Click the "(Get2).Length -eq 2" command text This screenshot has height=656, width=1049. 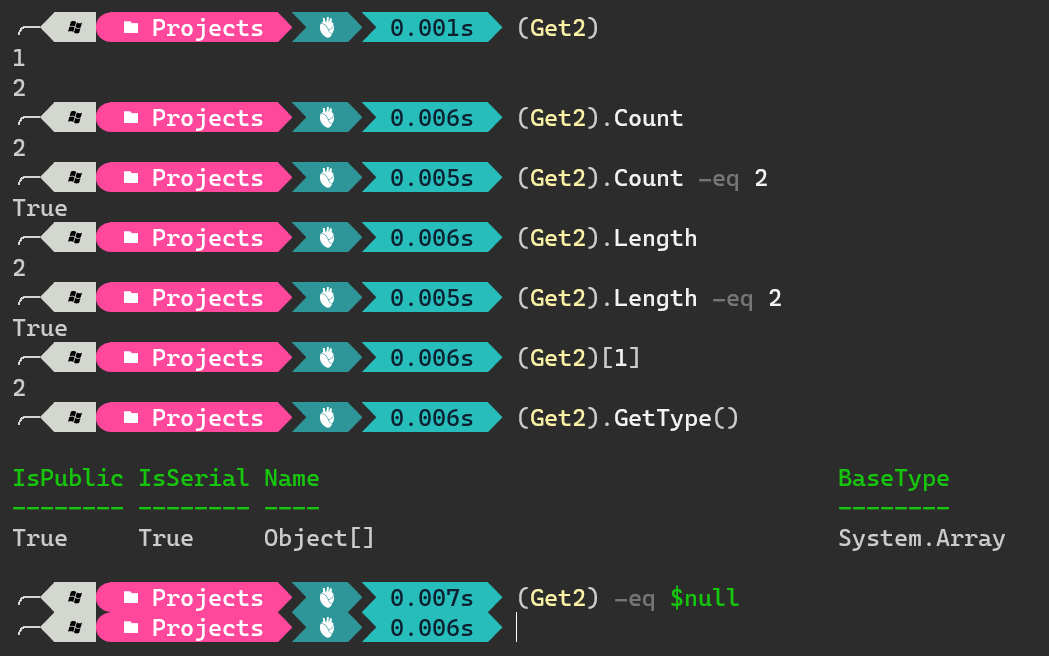(x=649, y=298)
